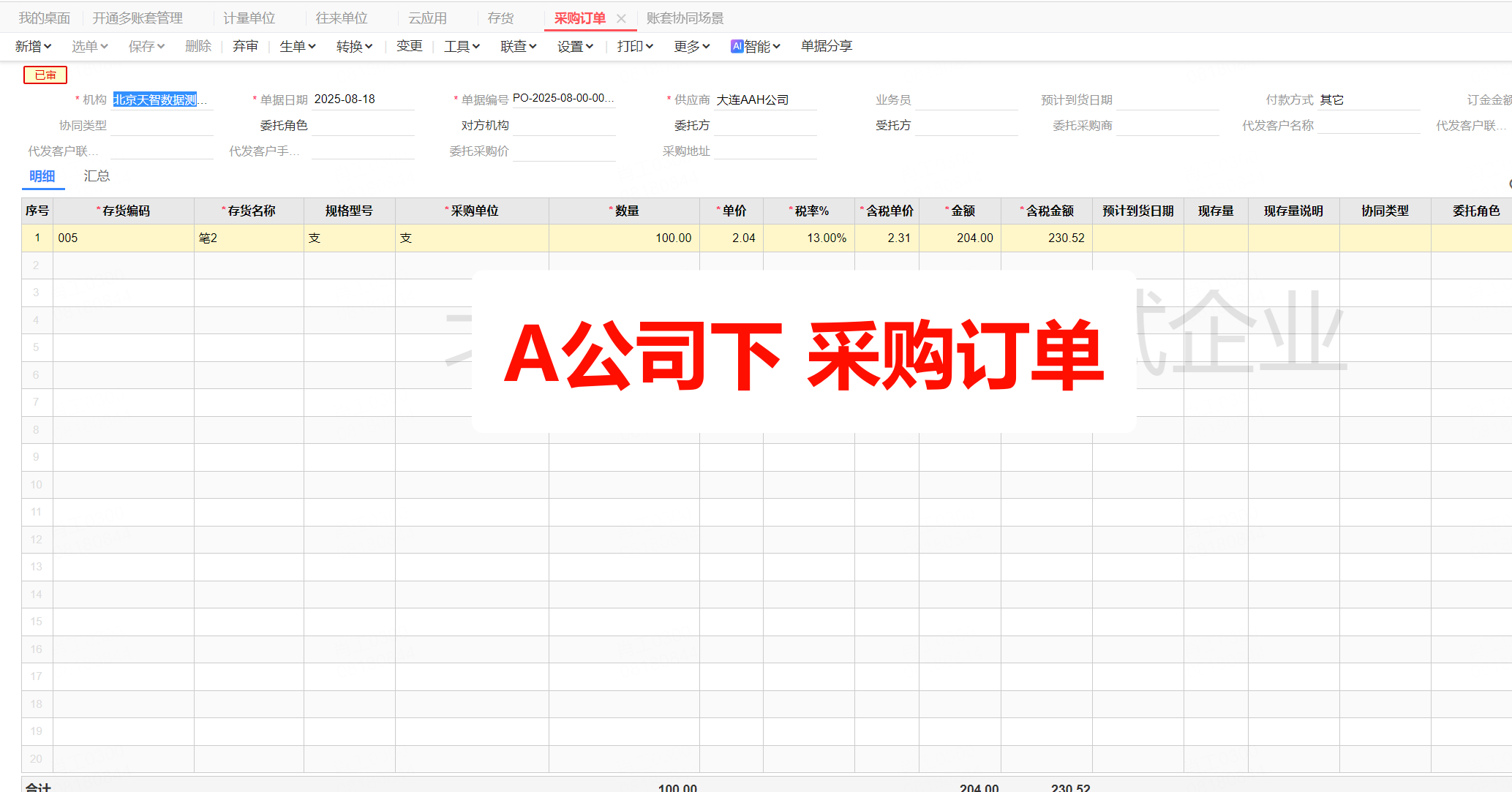Select the 2.04 unit price cell
This screenshot has height=792, width=1512.
tap(731, 238)
